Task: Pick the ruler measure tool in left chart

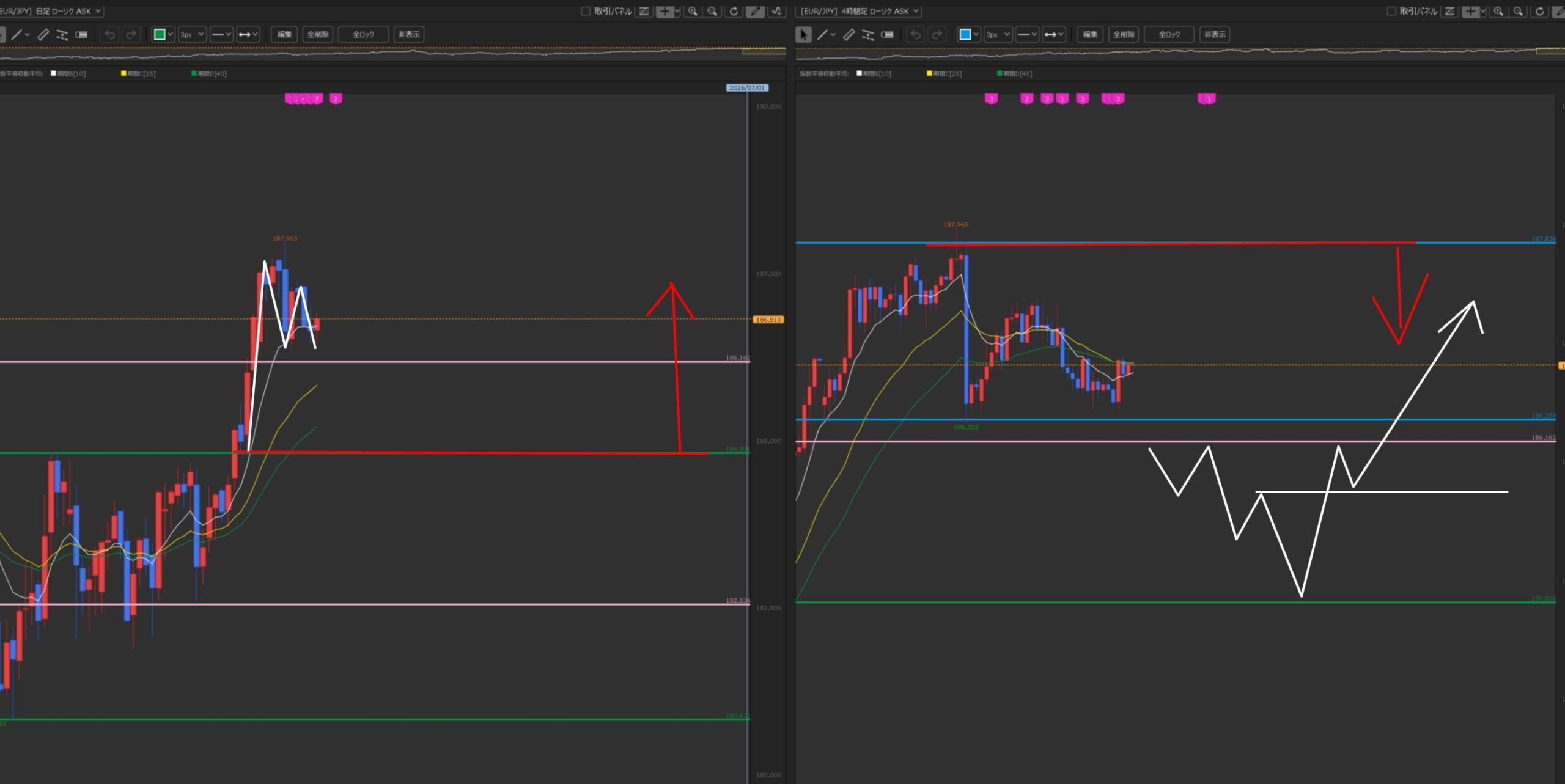Action: [43, 35]
